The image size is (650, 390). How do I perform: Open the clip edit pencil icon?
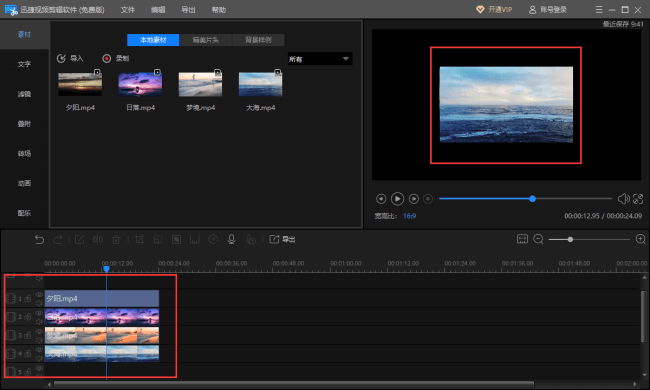click(79, 240)
